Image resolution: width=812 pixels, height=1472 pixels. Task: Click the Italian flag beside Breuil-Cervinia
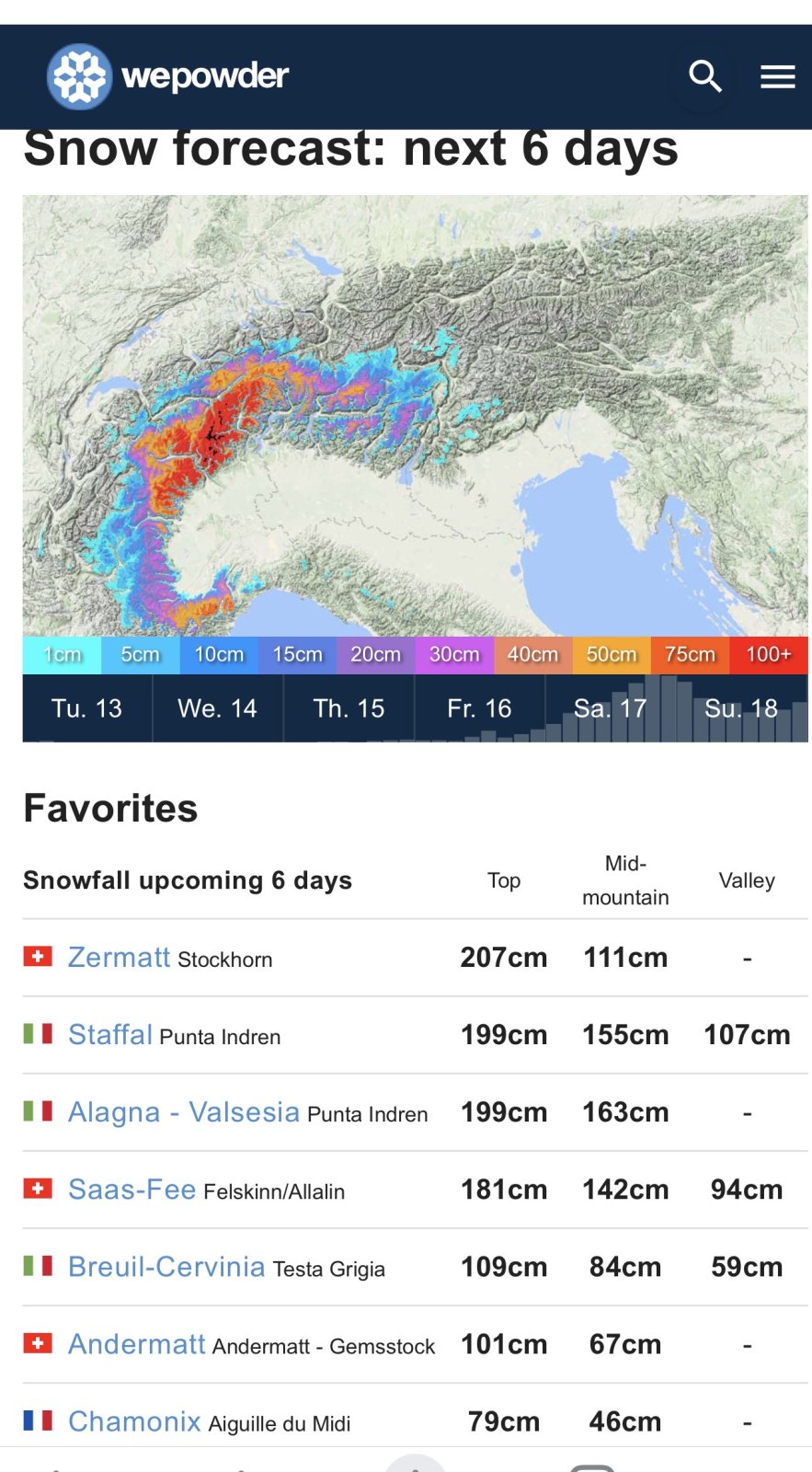pyautogui.click(x=38, y=1266)
